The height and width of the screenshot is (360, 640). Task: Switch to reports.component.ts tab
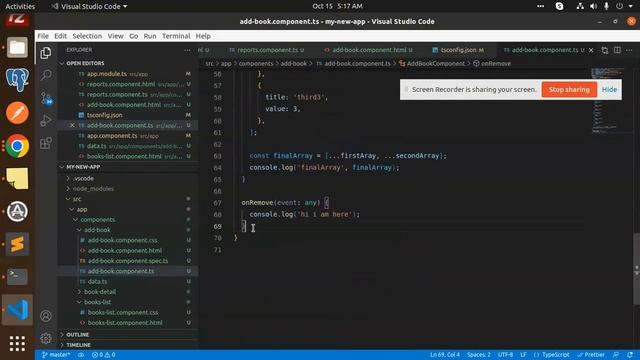click(x=267, y=50)
